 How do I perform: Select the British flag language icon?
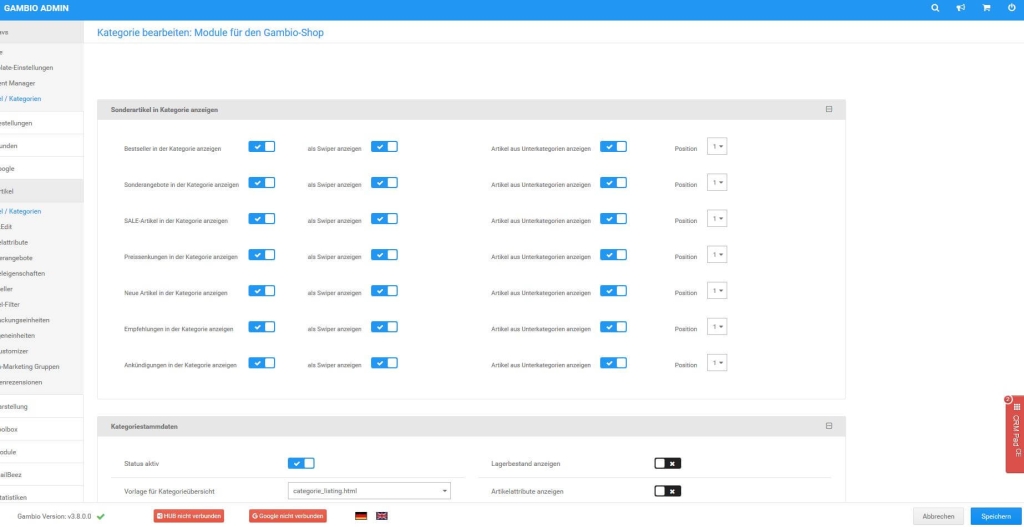coord(382,516)
